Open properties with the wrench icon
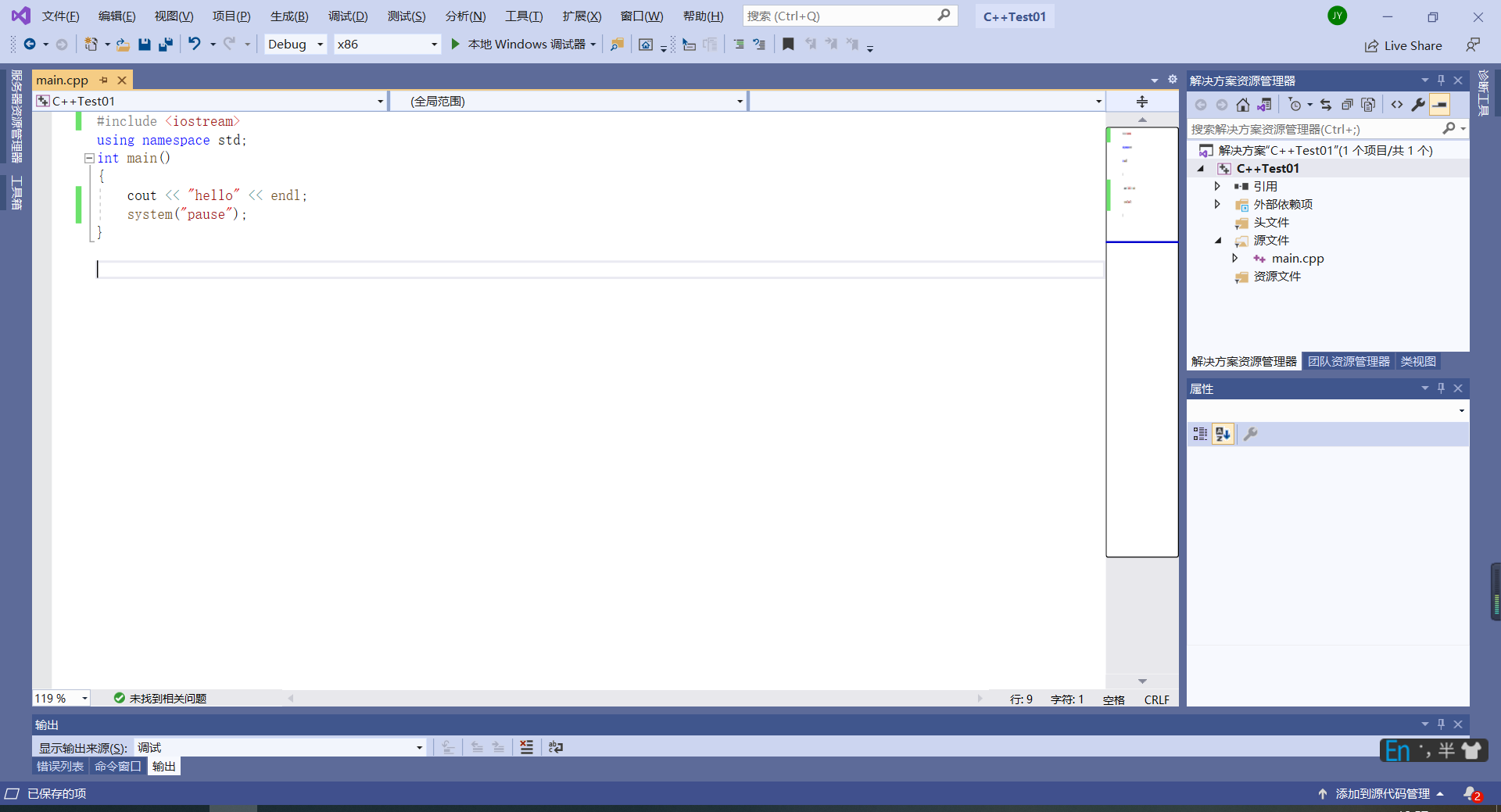This screenshot has width=1501, height=812. tap(1418, 105)
